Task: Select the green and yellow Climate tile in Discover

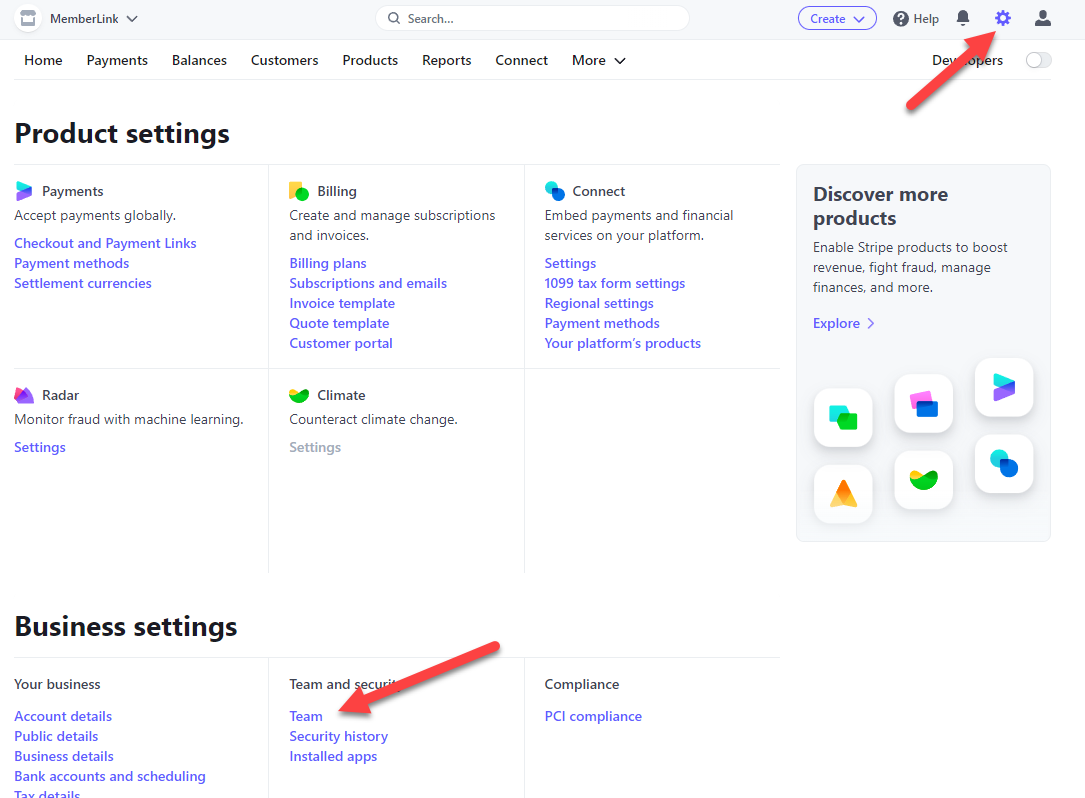Action: [923, 479]
